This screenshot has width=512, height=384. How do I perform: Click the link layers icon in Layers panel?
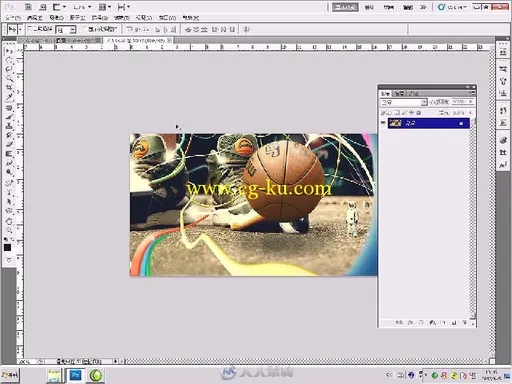[x=399, y=323]
